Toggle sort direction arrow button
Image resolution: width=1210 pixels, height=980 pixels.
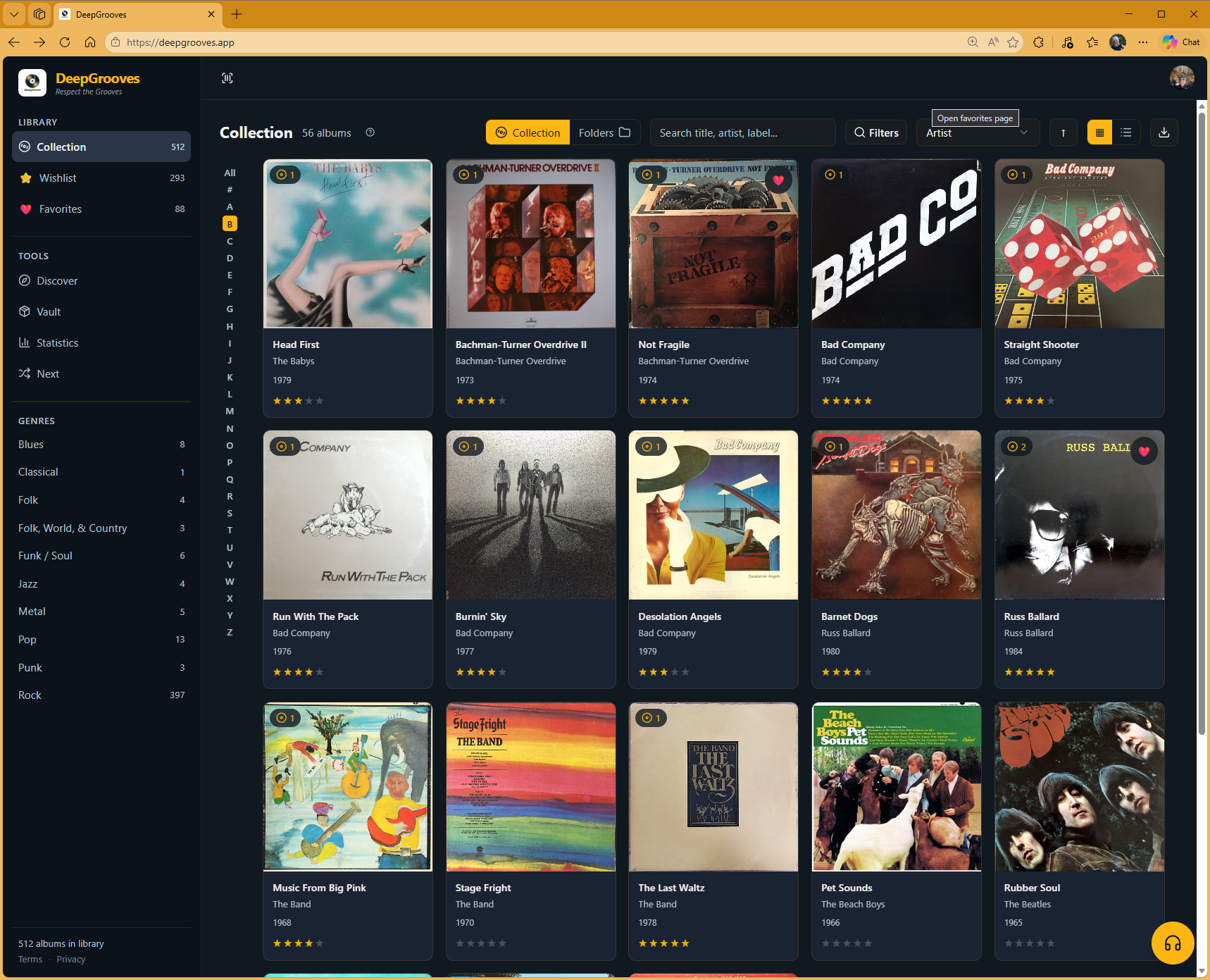click(x=1063, y=132)
